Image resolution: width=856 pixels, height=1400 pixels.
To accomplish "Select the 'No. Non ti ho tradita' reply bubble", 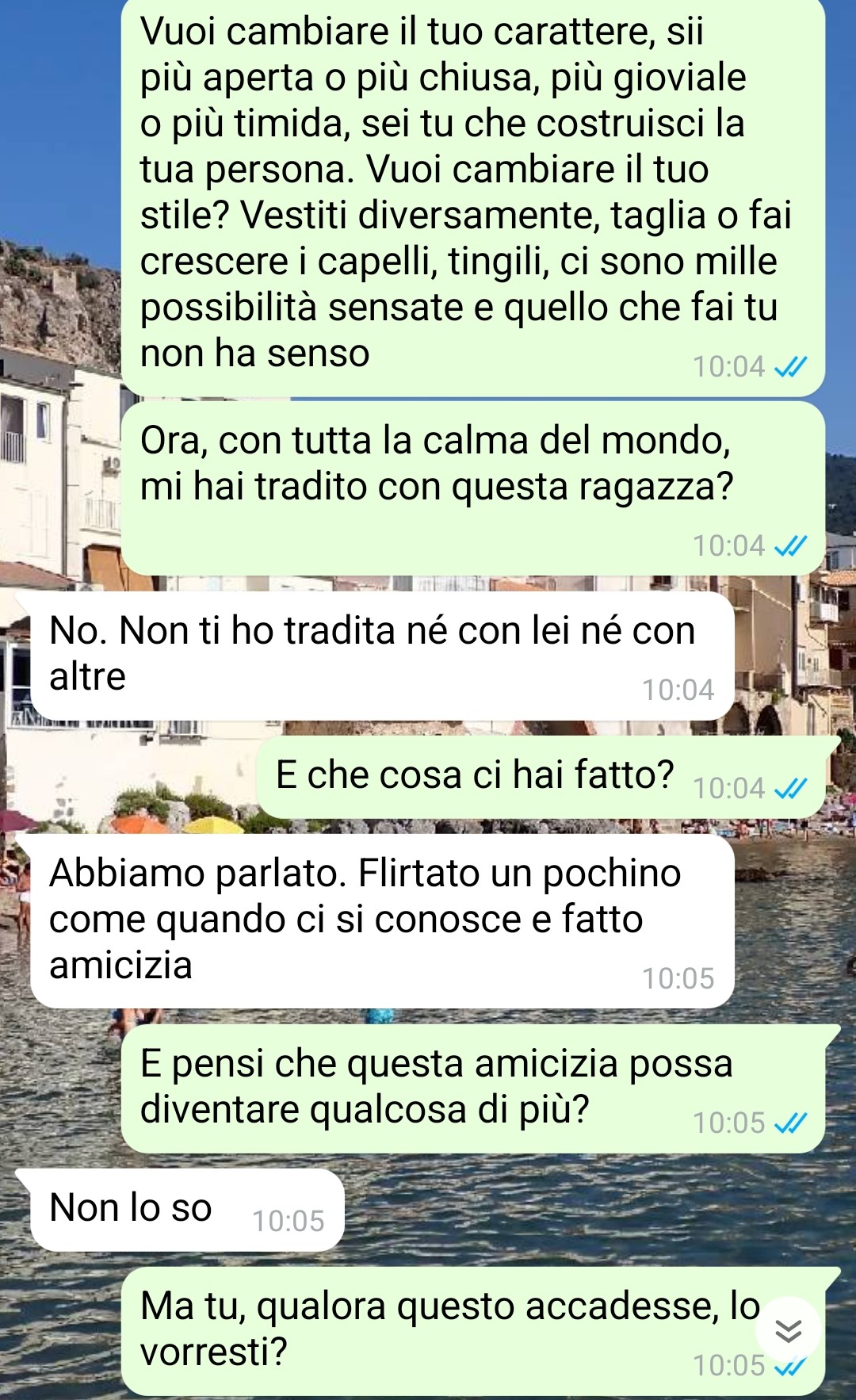I will pyautogui.click(x=382, y=656).
